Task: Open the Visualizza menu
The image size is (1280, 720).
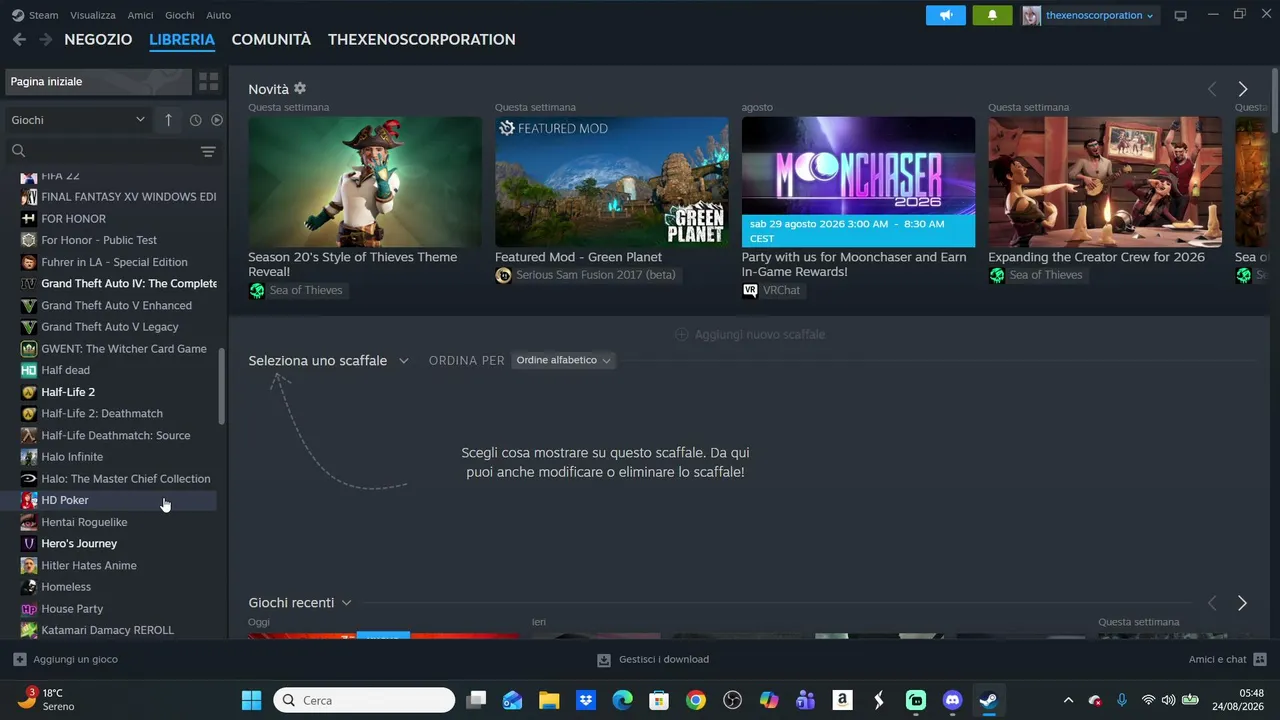Action: click(x=93, y=15)
